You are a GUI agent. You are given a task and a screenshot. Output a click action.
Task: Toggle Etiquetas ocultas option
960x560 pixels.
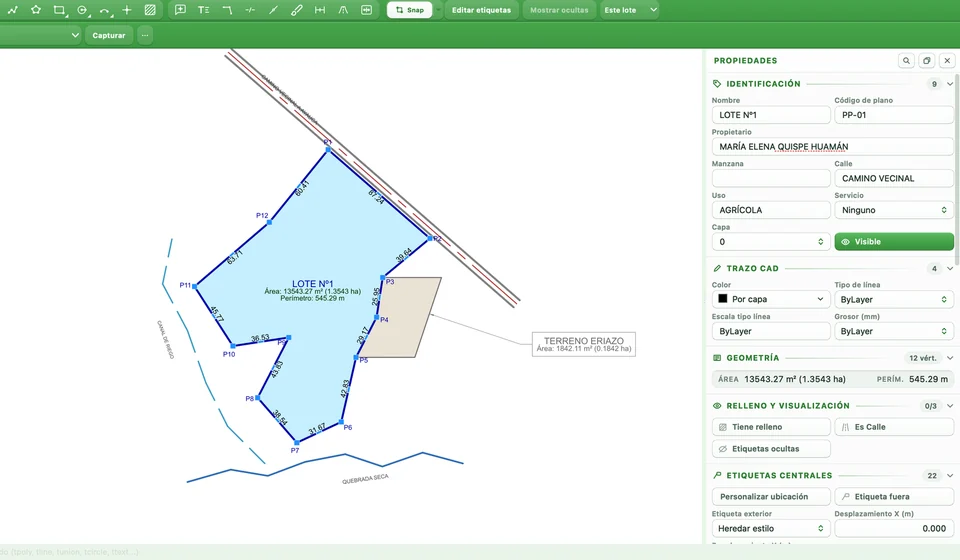(x=771, y=449)
